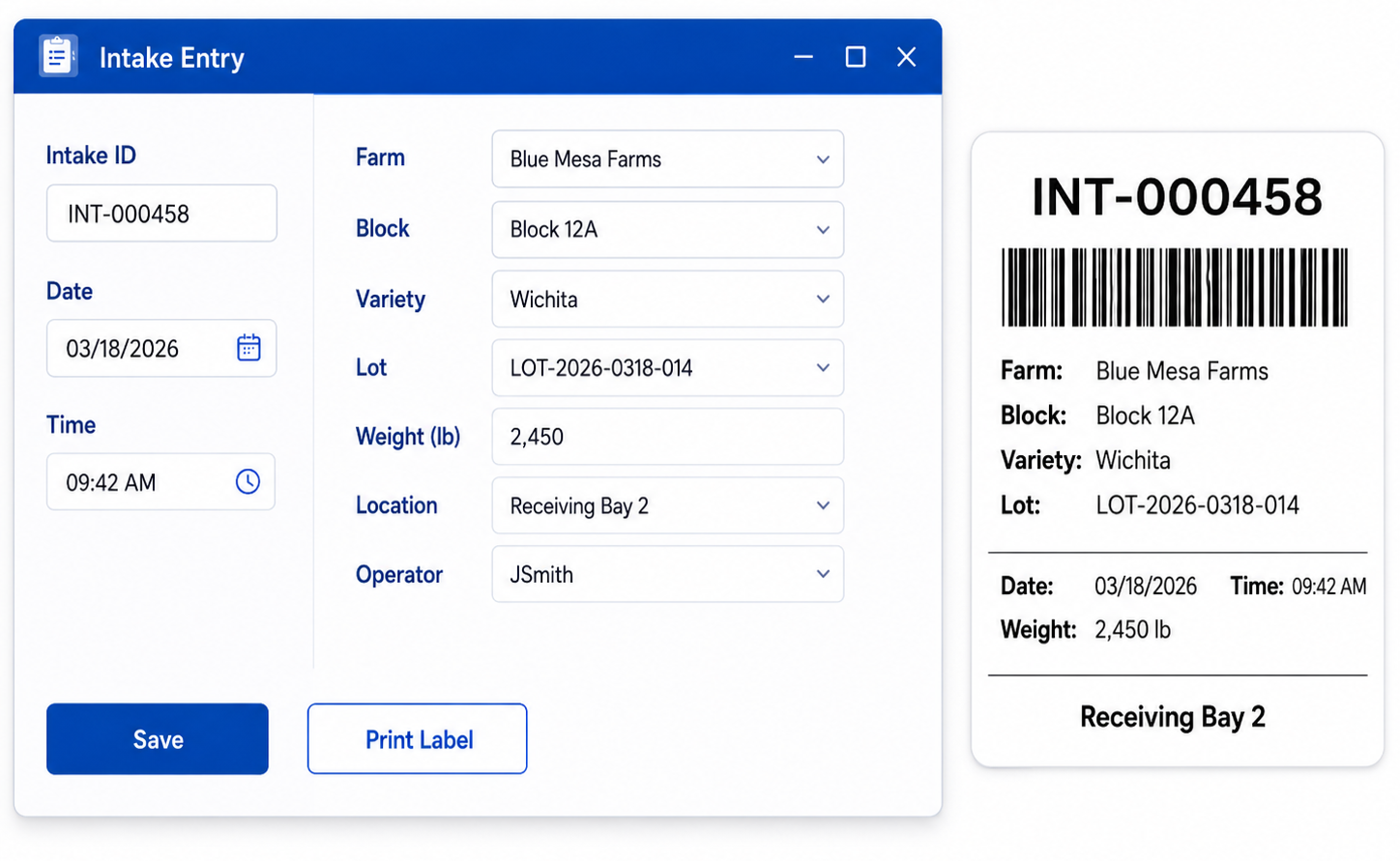Open the Operator dropdown showing JSmith
1400x861 pixels.
click(x=667, y=574)
